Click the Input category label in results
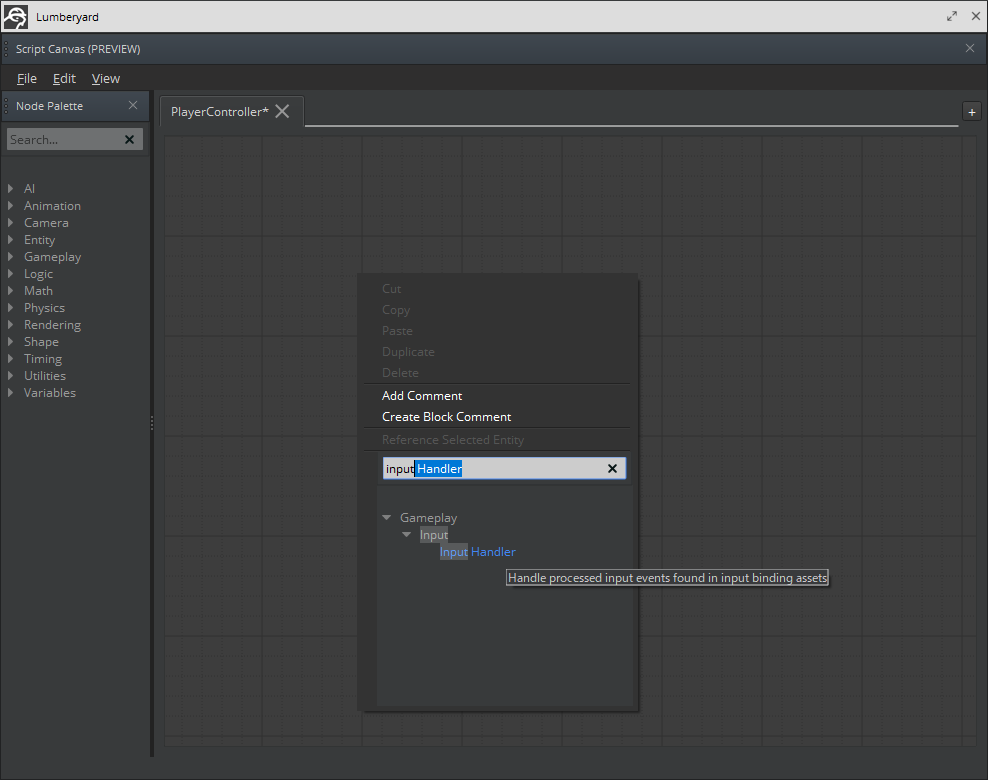The width and height of the screenshot is (988, 780). 434,535
